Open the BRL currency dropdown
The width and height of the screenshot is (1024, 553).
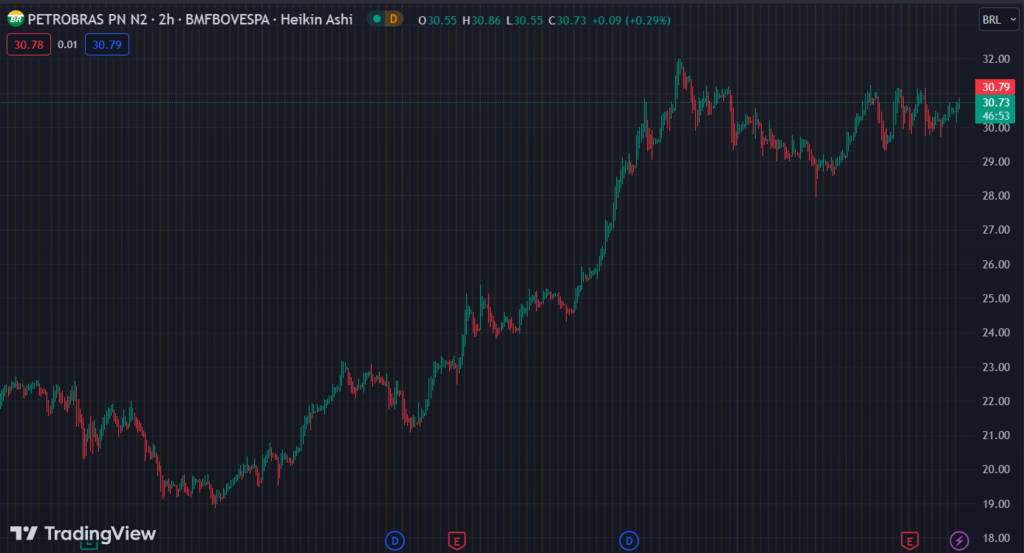(996, 19)
